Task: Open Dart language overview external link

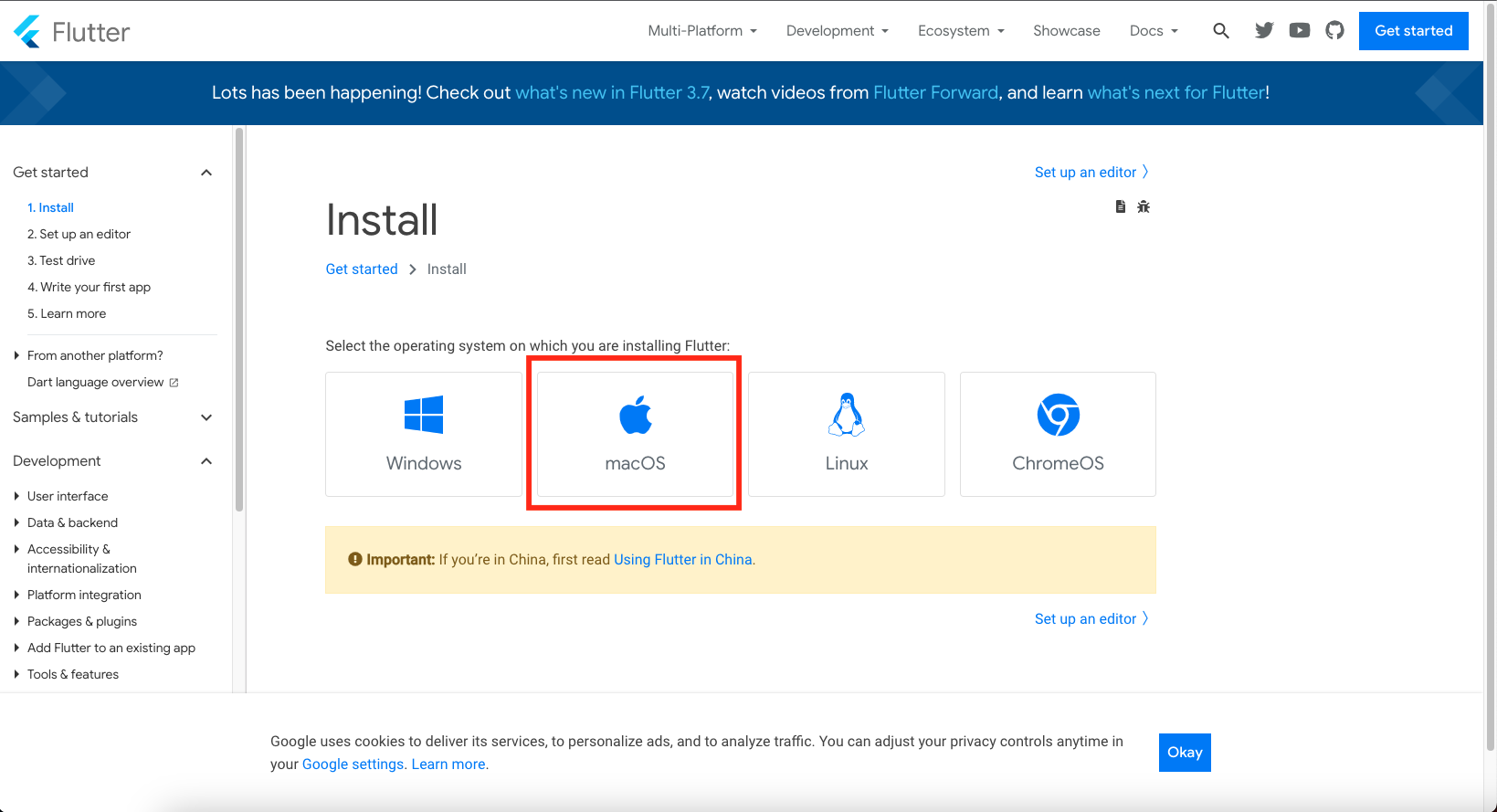Action: point(102,382)
